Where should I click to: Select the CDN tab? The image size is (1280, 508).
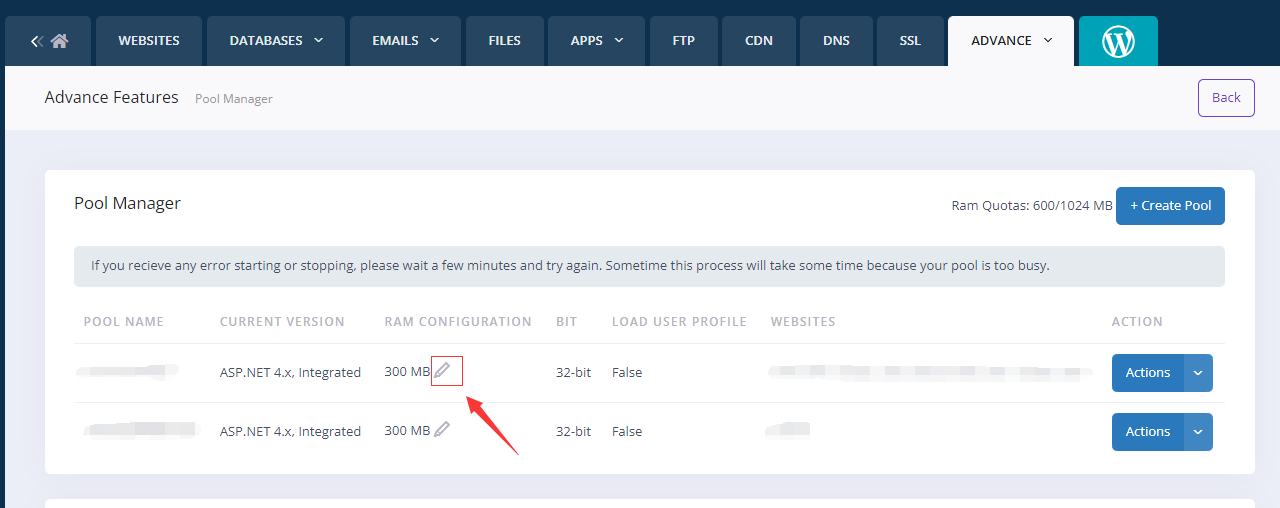(x=759, y=41)
